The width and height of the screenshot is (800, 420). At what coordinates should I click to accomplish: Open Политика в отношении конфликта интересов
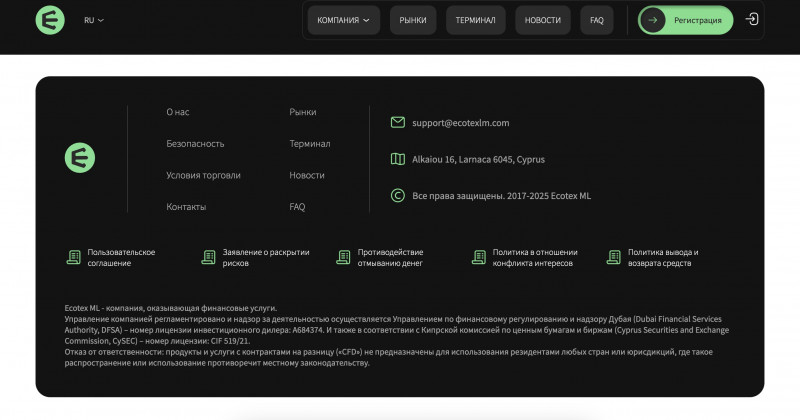535,258
